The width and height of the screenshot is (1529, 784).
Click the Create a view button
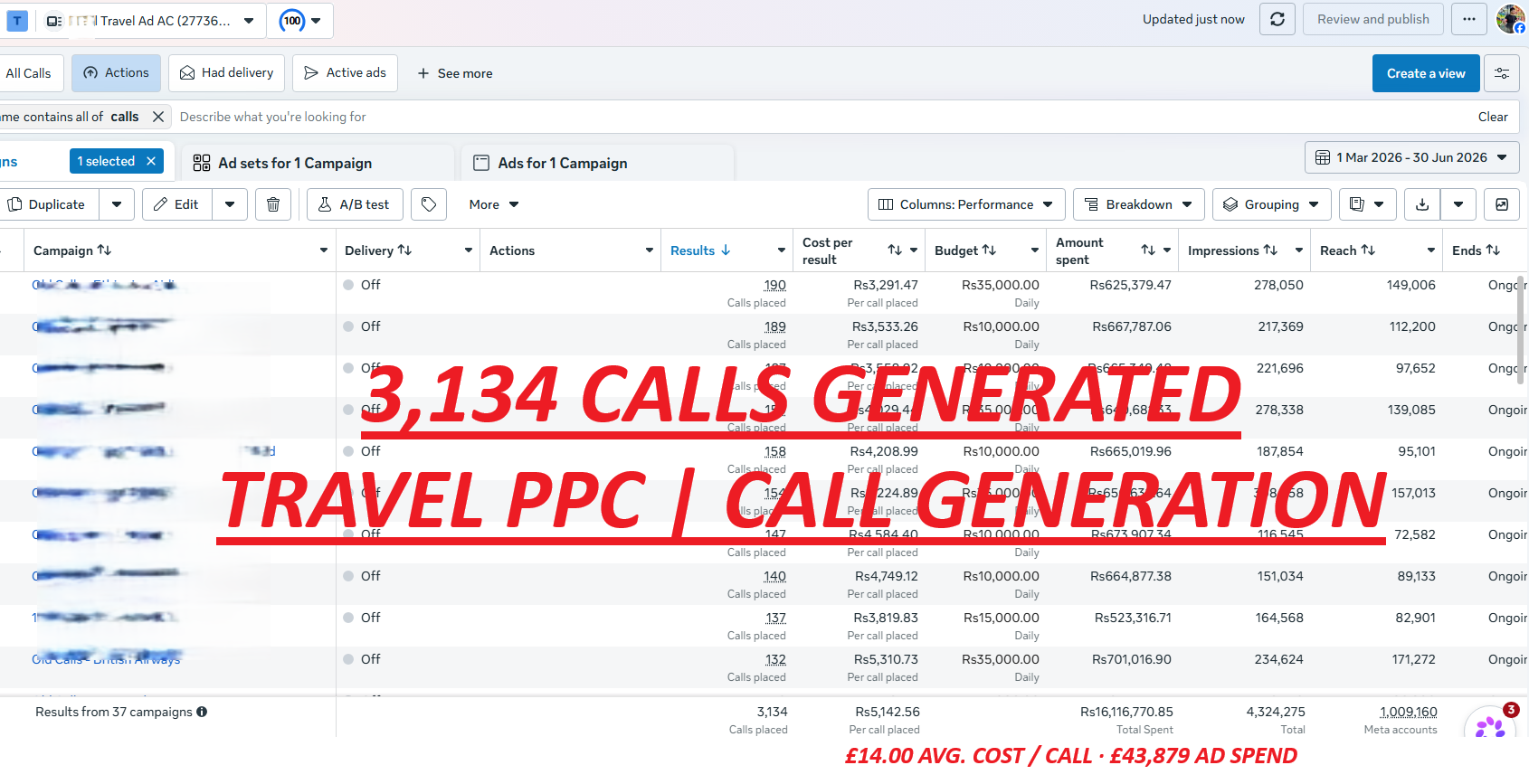click(x=1426, y=73)
